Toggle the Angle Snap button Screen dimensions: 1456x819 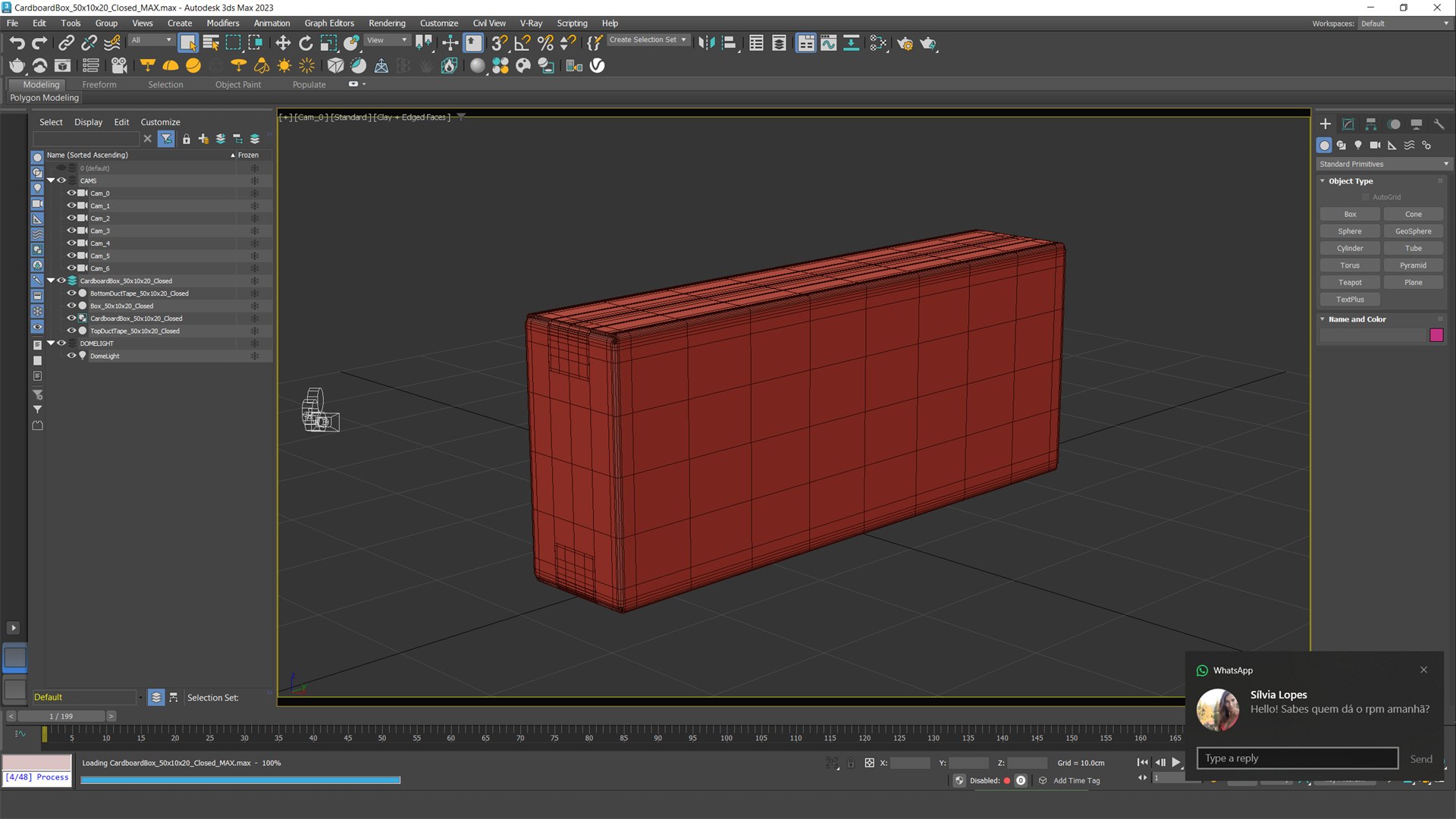click(x=522, y=43)
